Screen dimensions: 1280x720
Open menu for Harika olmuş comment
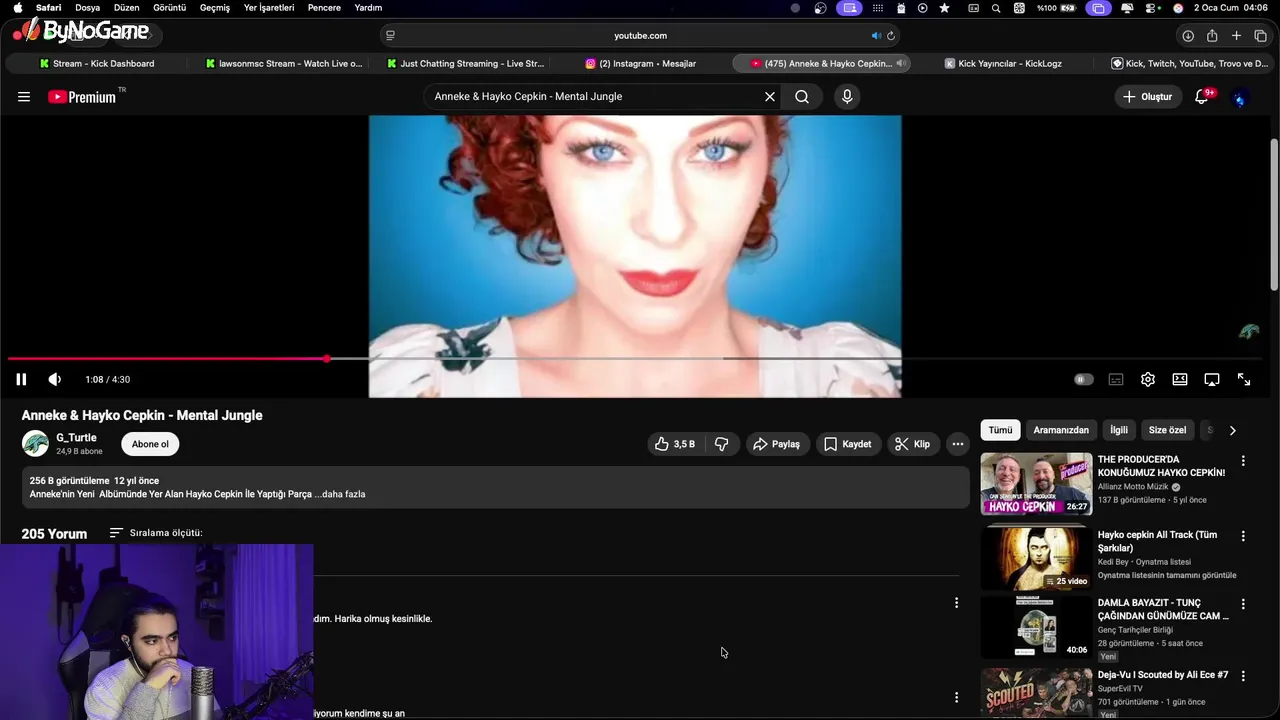click(x=956, y=603)
